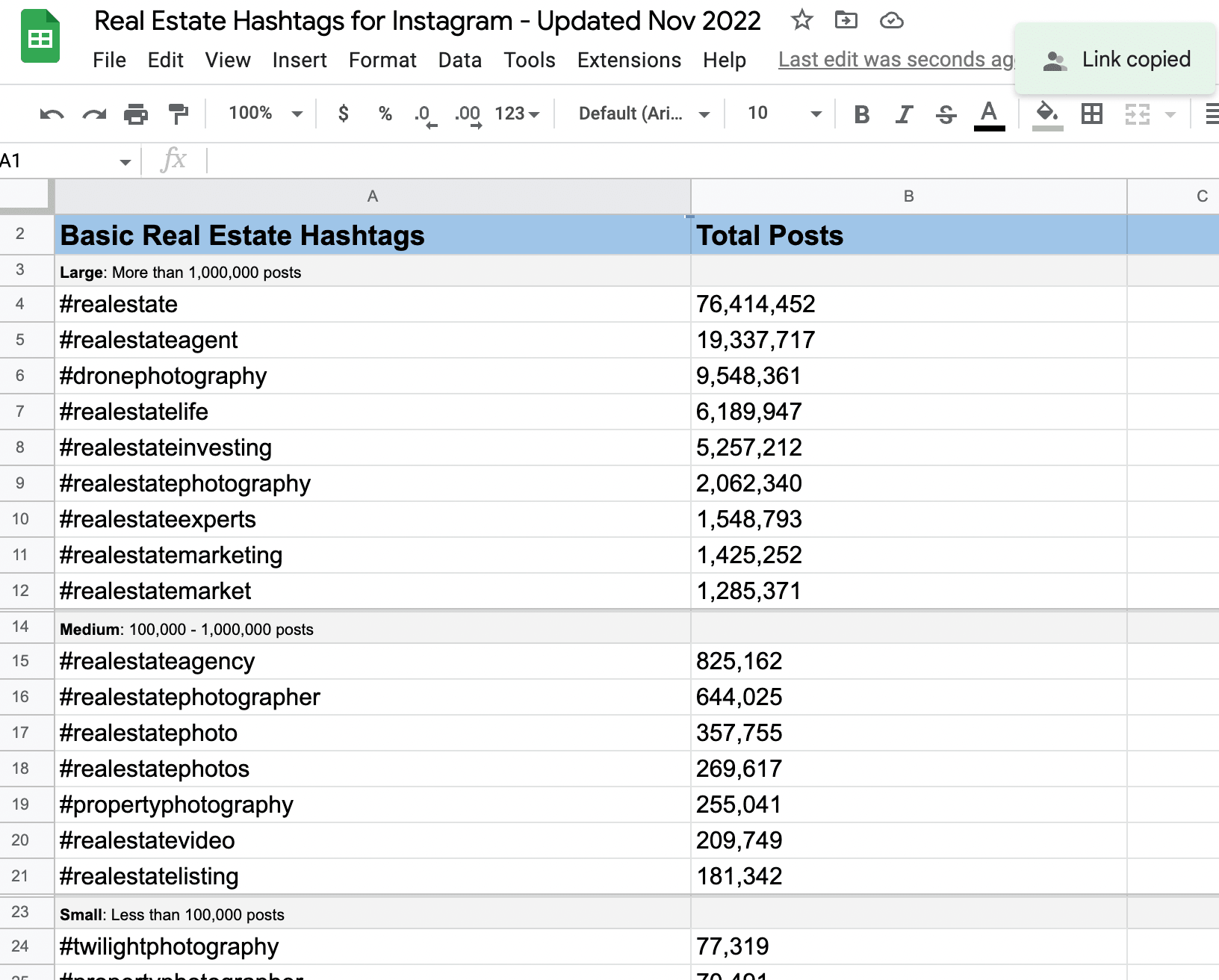Open the Format menu
This screenshot has width=1219, height=980.
[382, 60]
